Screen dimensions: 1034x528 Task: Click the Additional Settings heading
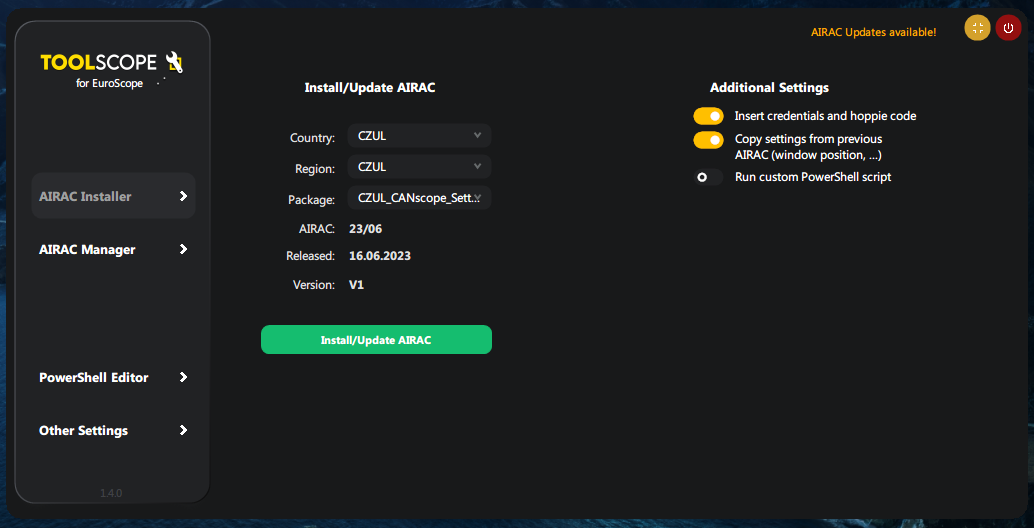coord(770,88)
